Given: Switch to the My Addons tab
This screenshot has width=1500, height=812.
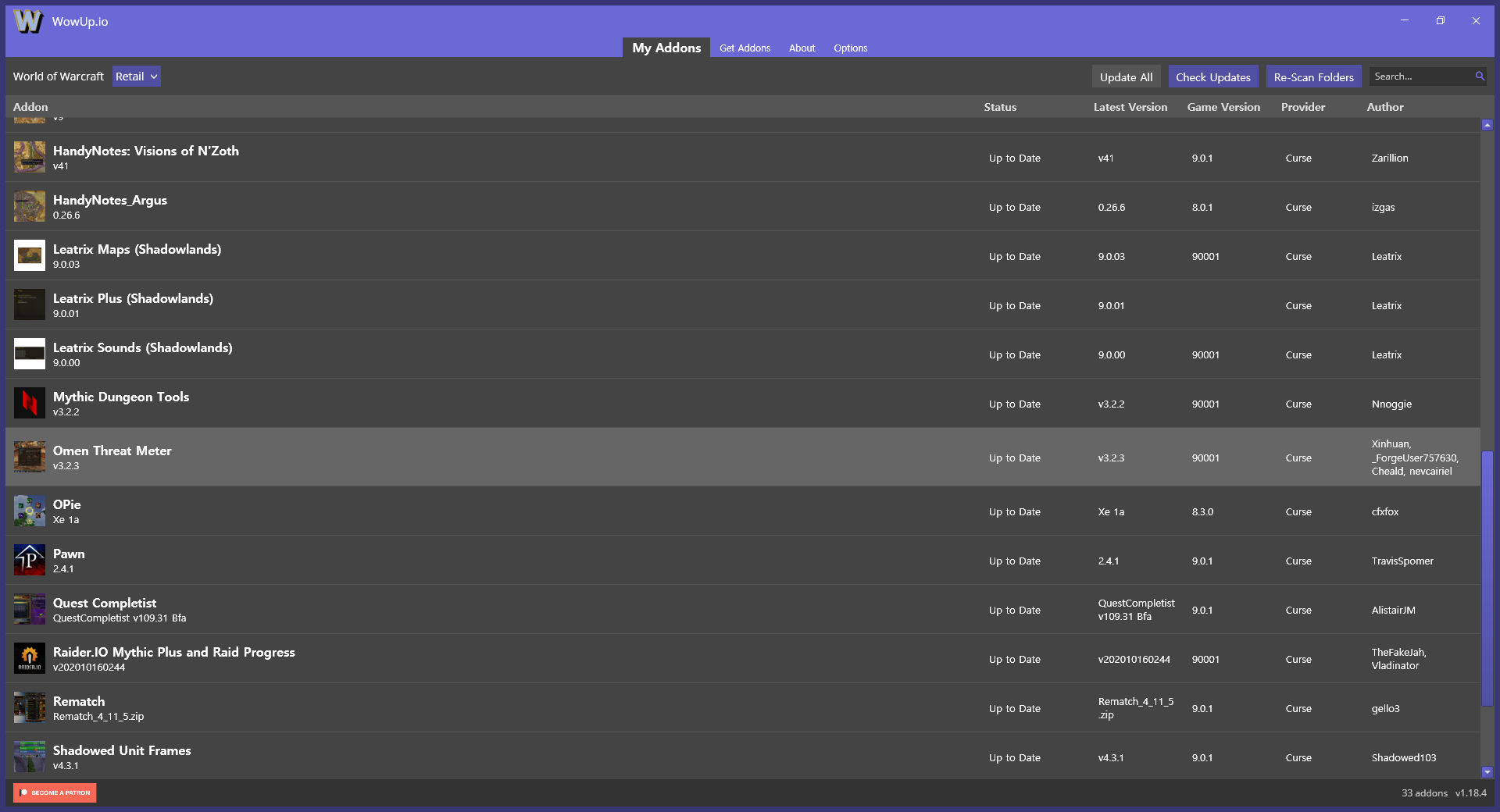Looking at the screenshot, I should tap(666, 48).
